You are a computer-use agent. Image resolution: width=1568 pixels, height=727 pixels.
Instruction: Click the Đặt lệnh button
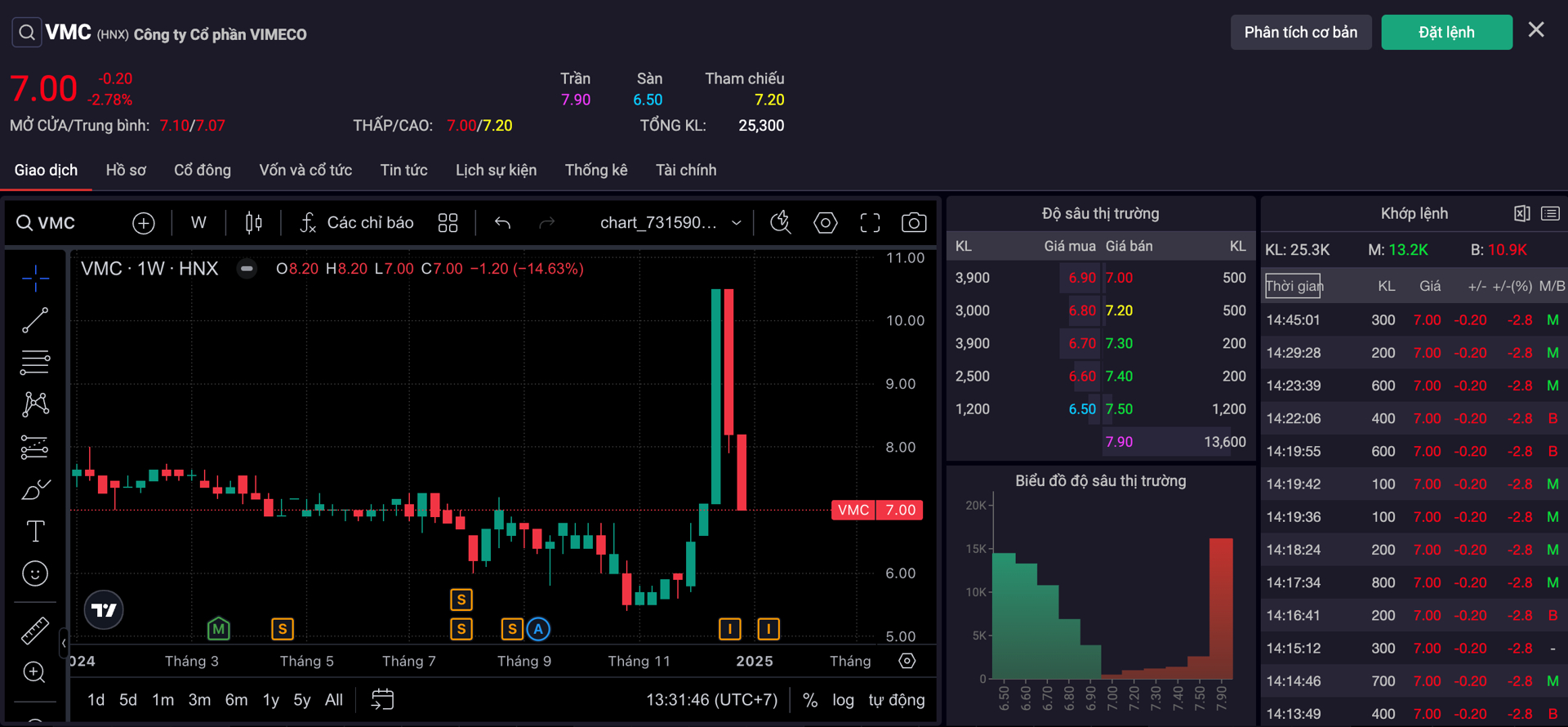(1446, 33)
